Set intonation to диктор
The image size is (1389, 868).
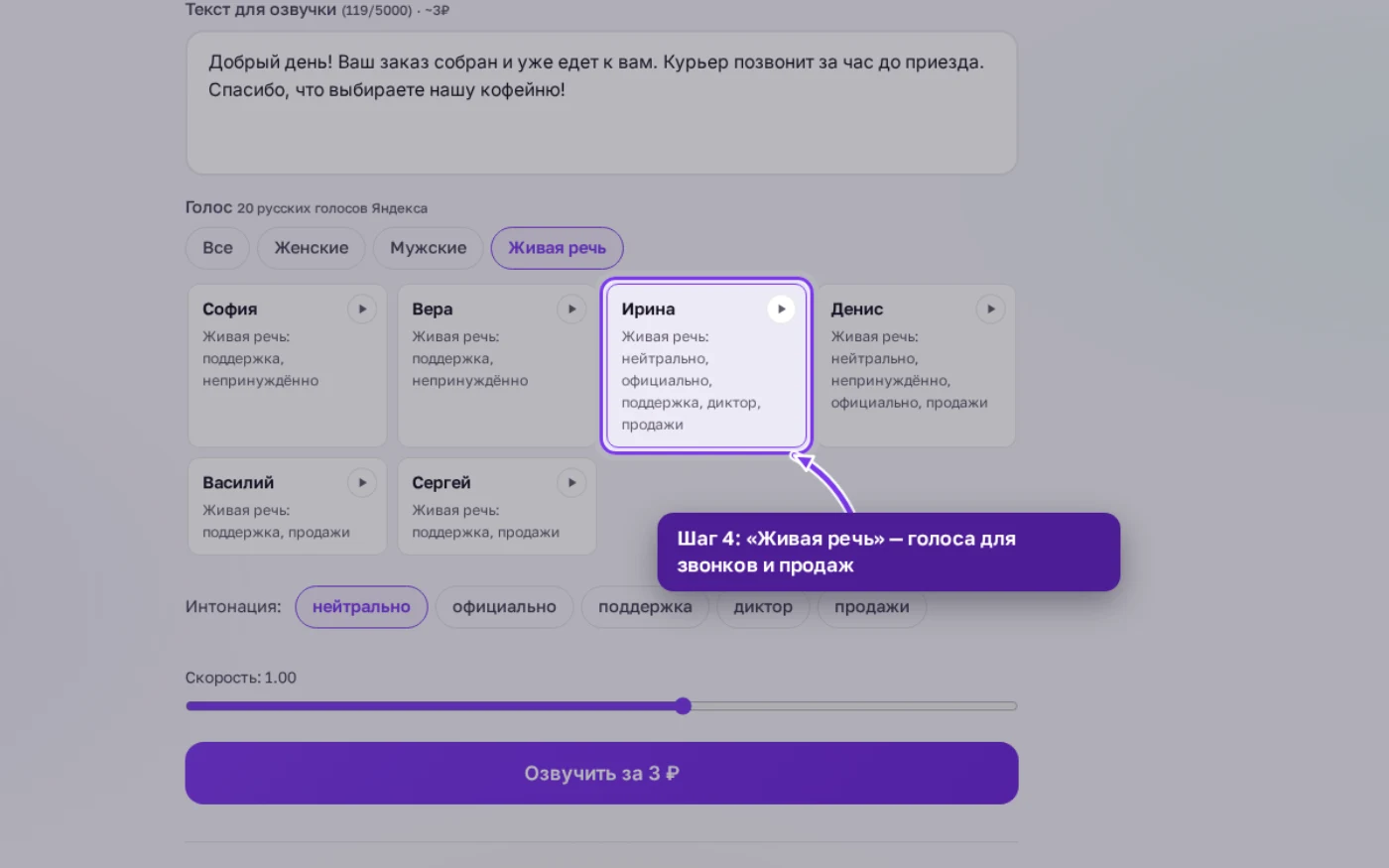763,607
